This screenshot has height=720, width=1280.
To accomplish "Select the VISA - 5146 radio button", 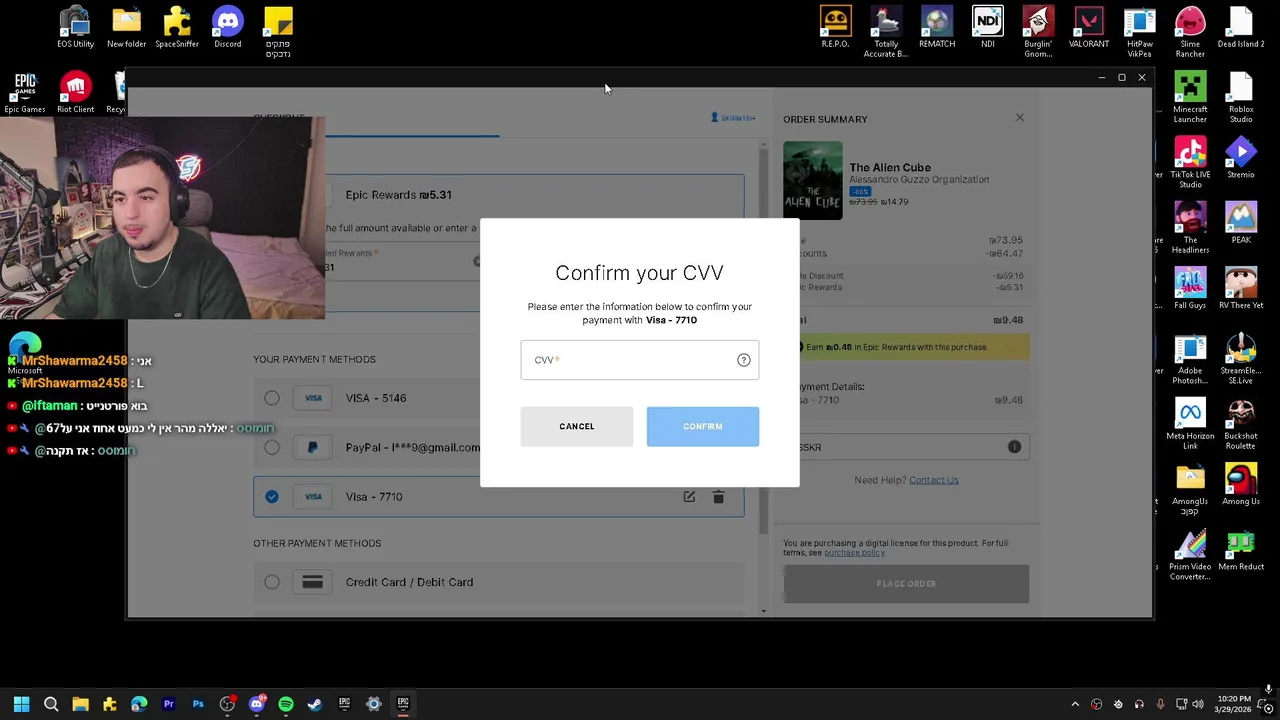I will point(272,398).
